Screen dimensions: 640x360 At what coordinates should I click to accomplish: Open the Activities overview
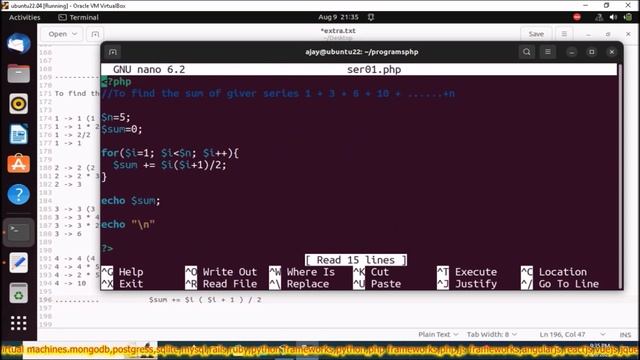pos(24,17)
